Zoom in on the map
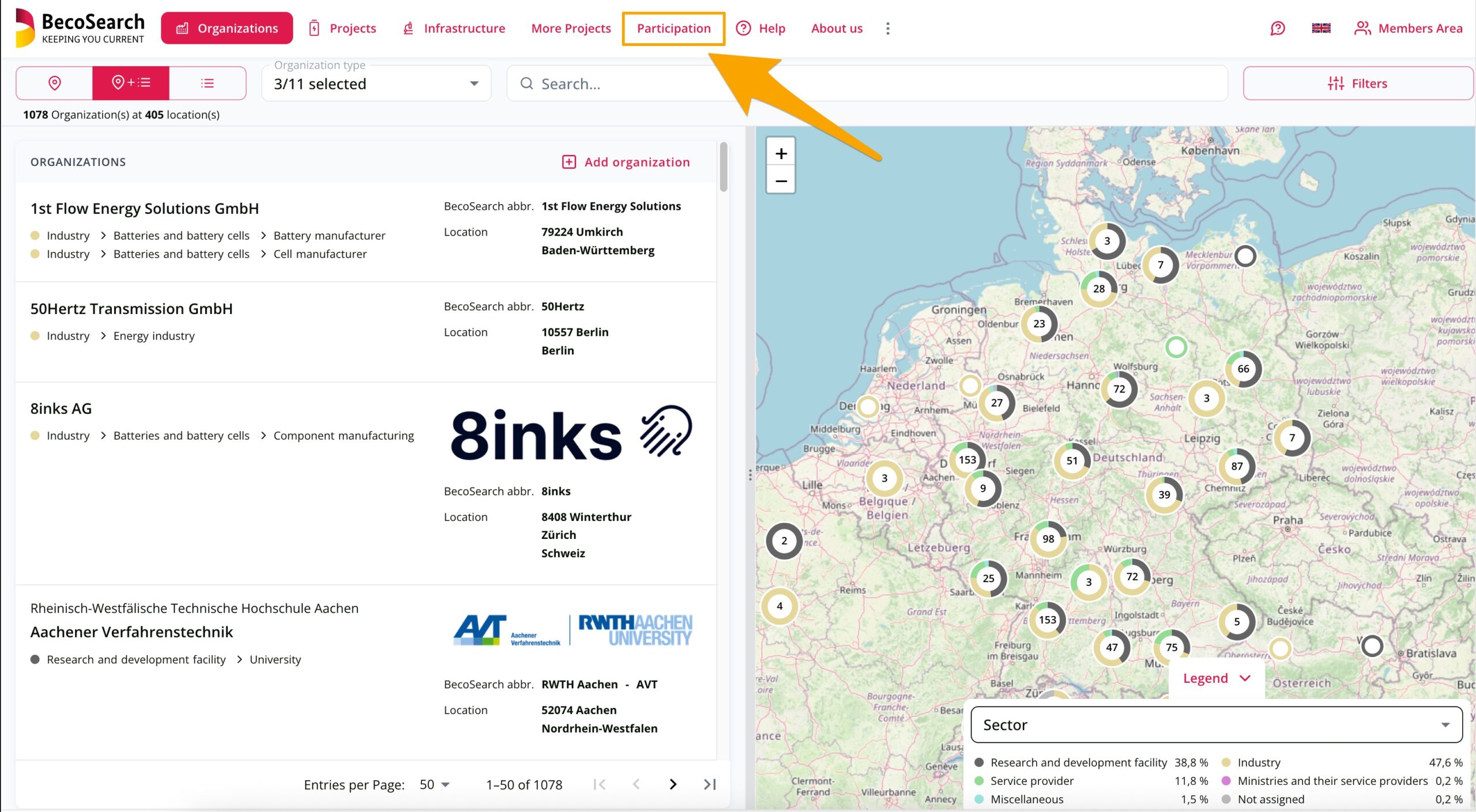Image resolution: width=1476 pixels, height=812 pixels. click(781, 153)
